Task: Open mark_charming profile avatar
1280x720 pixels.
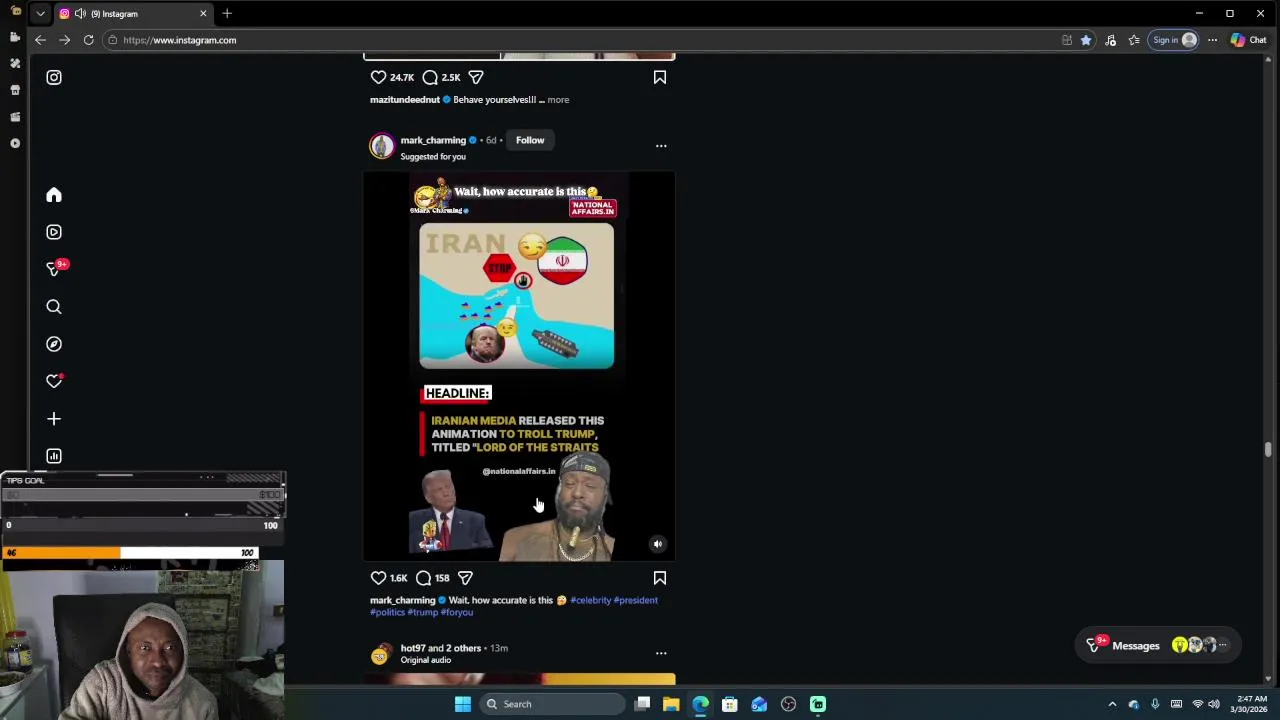Action: tap(382, 146)
